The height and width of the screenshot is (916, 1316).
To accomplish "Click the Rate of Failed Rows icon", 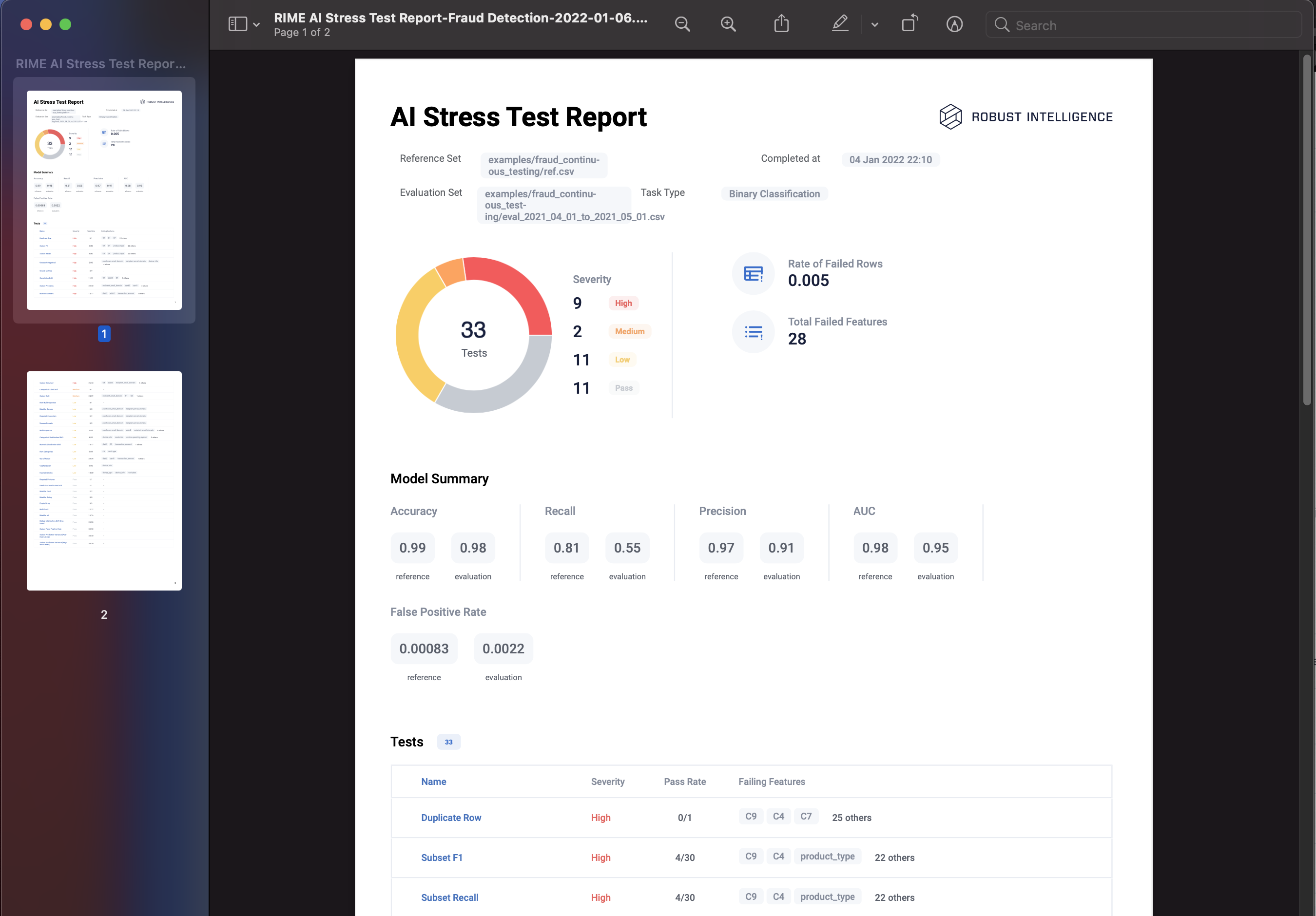I will (753, 274).
